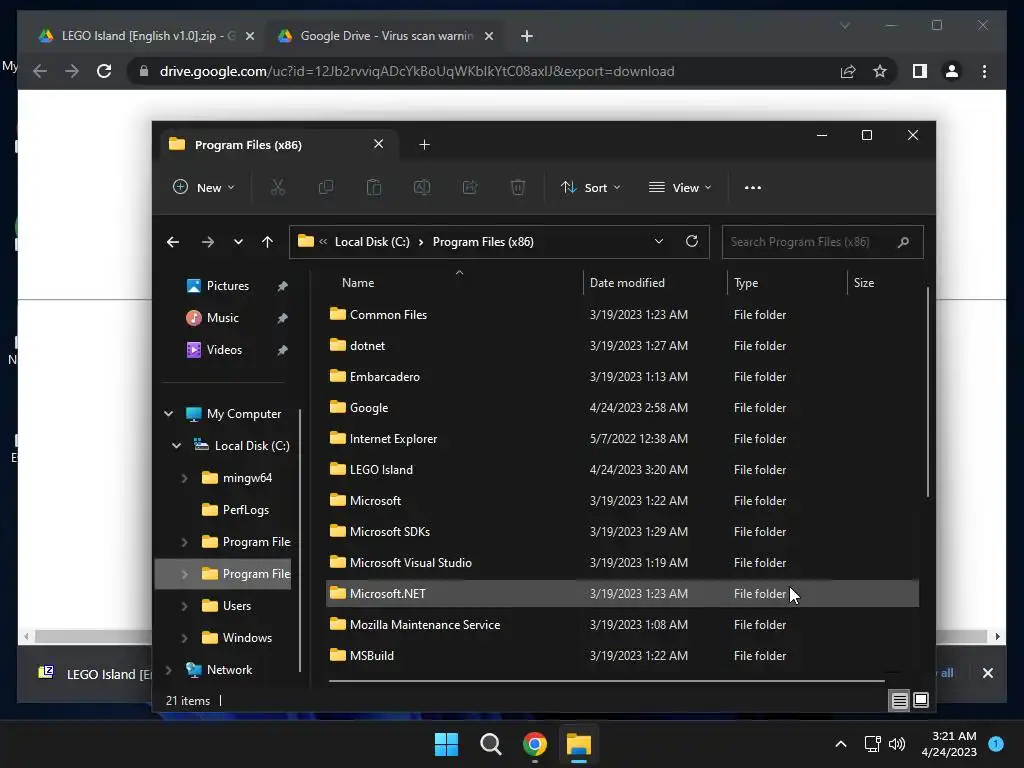This screenshot has width=1024, height=768.
Task: Expand Network node in navigation tree
Action: 168,669
